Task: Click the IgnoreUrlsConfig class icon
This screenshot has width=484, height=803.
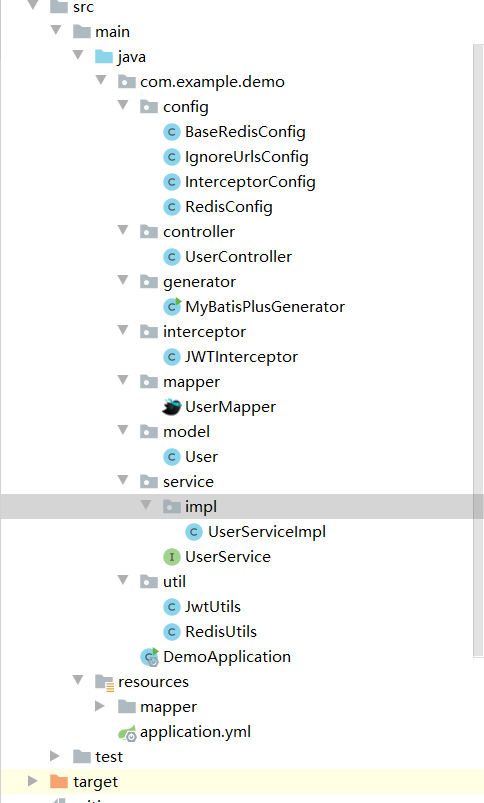Action: [x=172, y=157]
